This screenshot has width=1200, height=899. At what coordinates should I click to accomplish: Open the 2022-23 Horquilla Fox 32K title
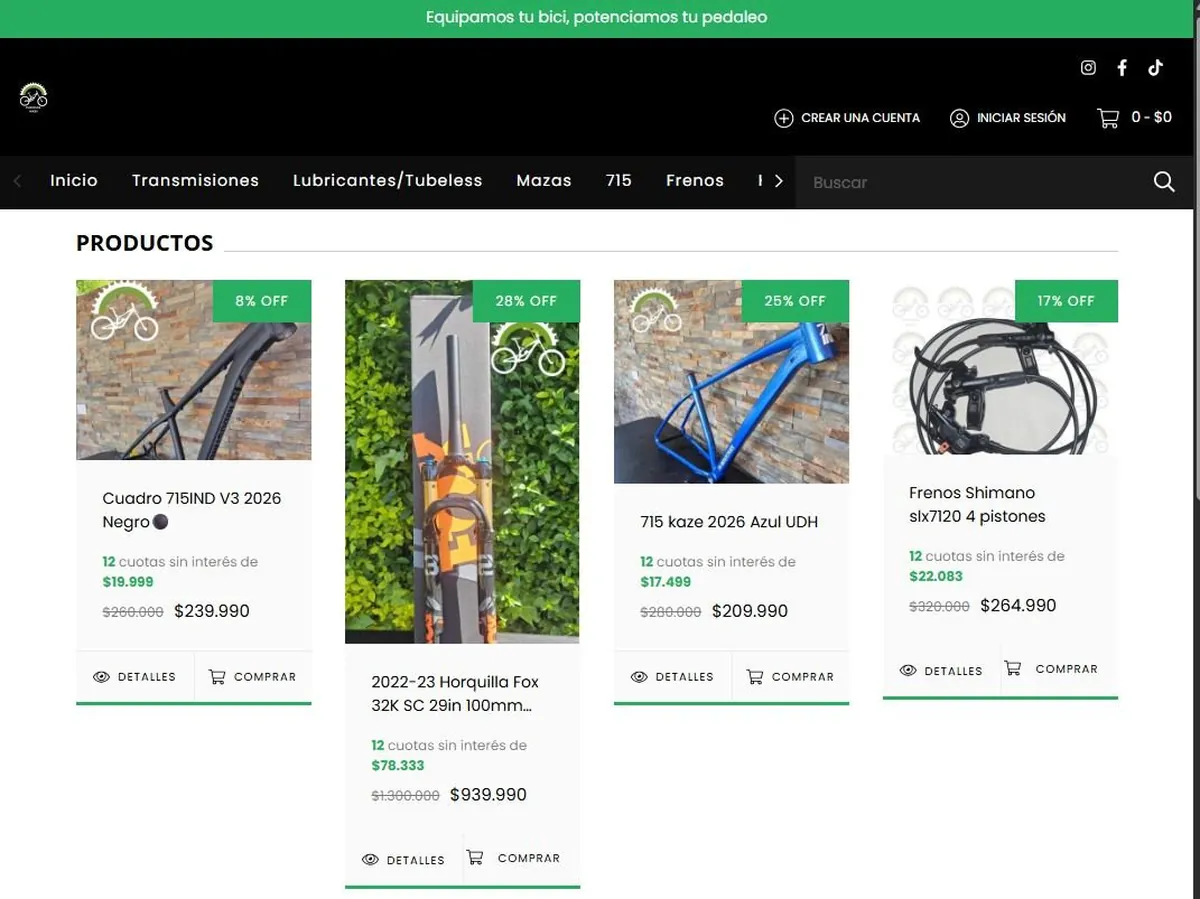pyautogui.click(x=455, y=694)
